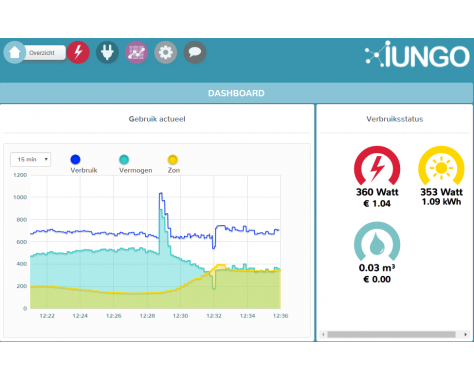This screenshot has width=474, height=380.
Task: Click the Zon legend label
Action: point(174,170)
